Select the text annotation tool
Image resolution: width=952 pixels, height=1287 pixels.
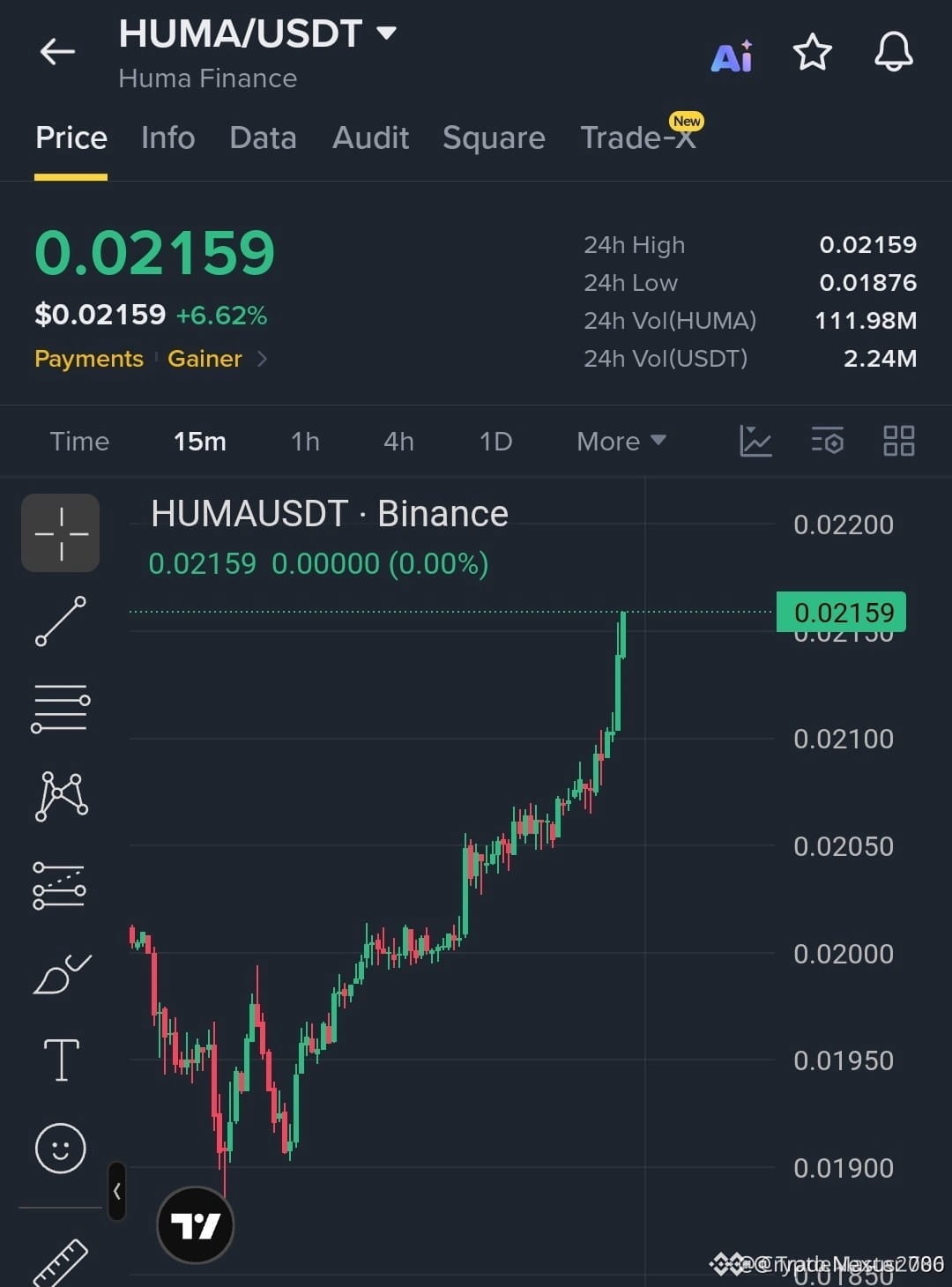click(x=62, y=1060)
